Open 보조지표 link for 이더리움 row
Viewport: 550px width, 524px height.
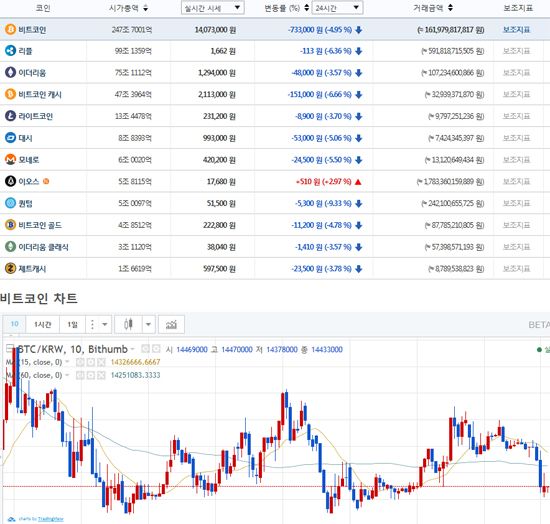516,73
